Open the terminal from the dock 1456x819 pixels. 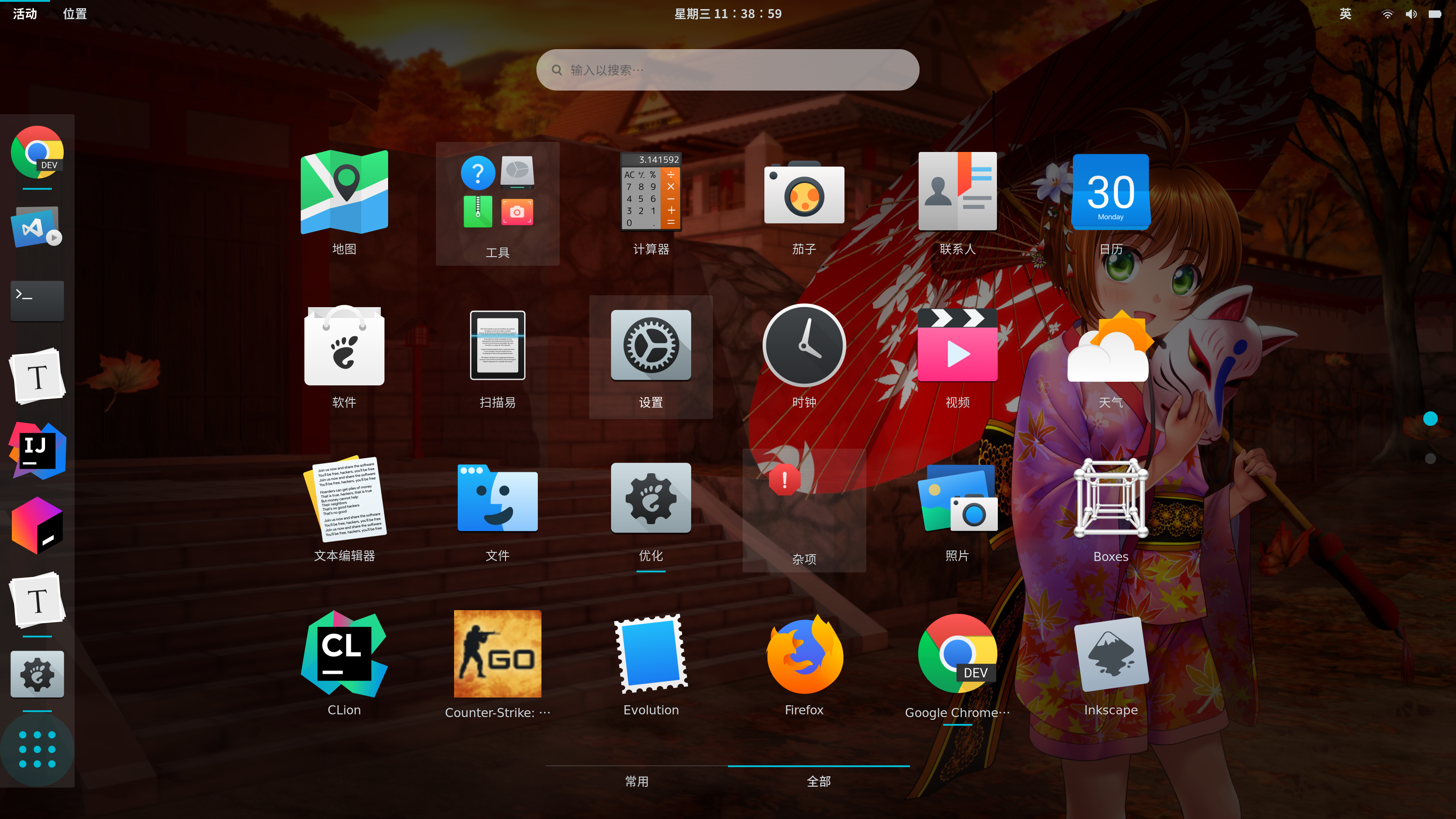[37, 301]
